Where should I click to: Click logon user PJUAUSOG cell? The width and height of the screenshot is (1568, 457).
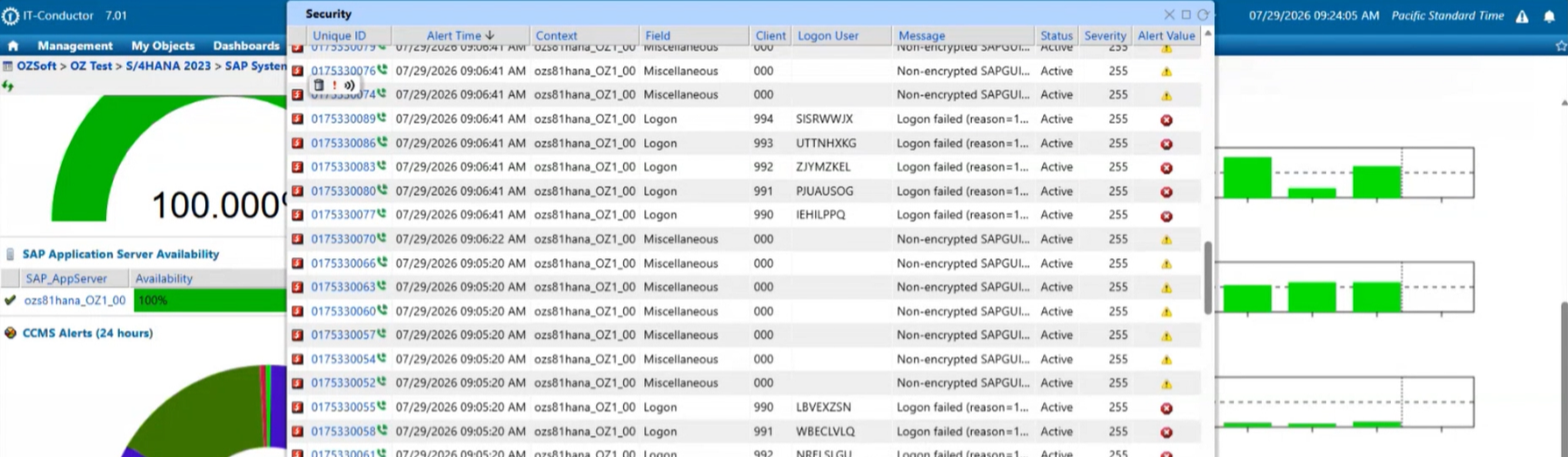pyautogui.click(x=825, y=192)
